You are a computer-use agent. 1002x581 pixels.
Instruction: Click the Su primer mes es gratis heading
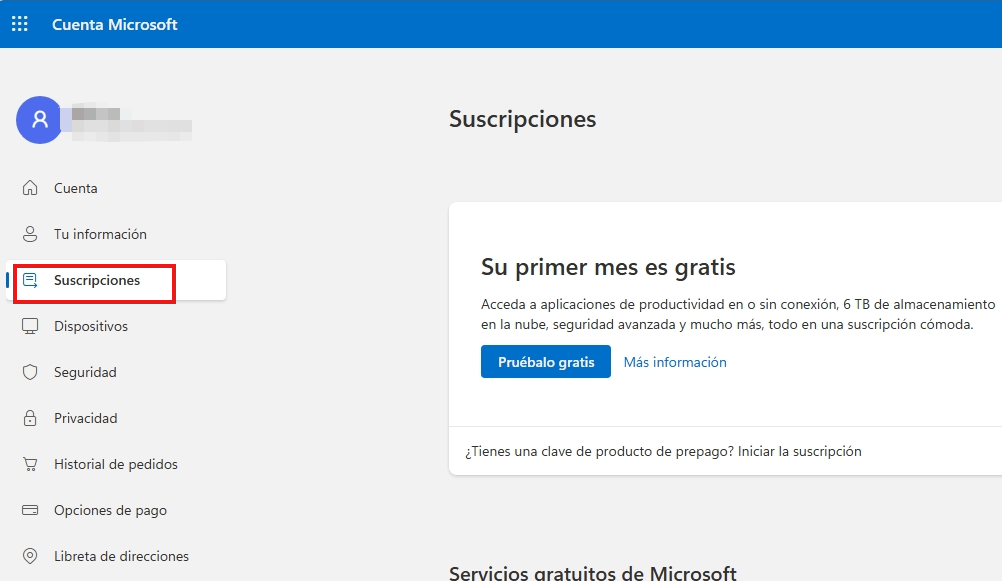[x=608, y=267]
